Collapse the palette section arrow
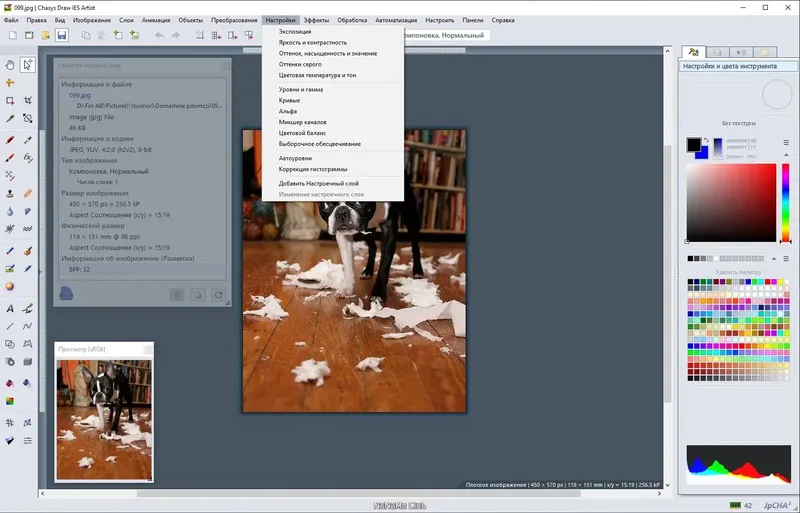 [x=774, y=259]
